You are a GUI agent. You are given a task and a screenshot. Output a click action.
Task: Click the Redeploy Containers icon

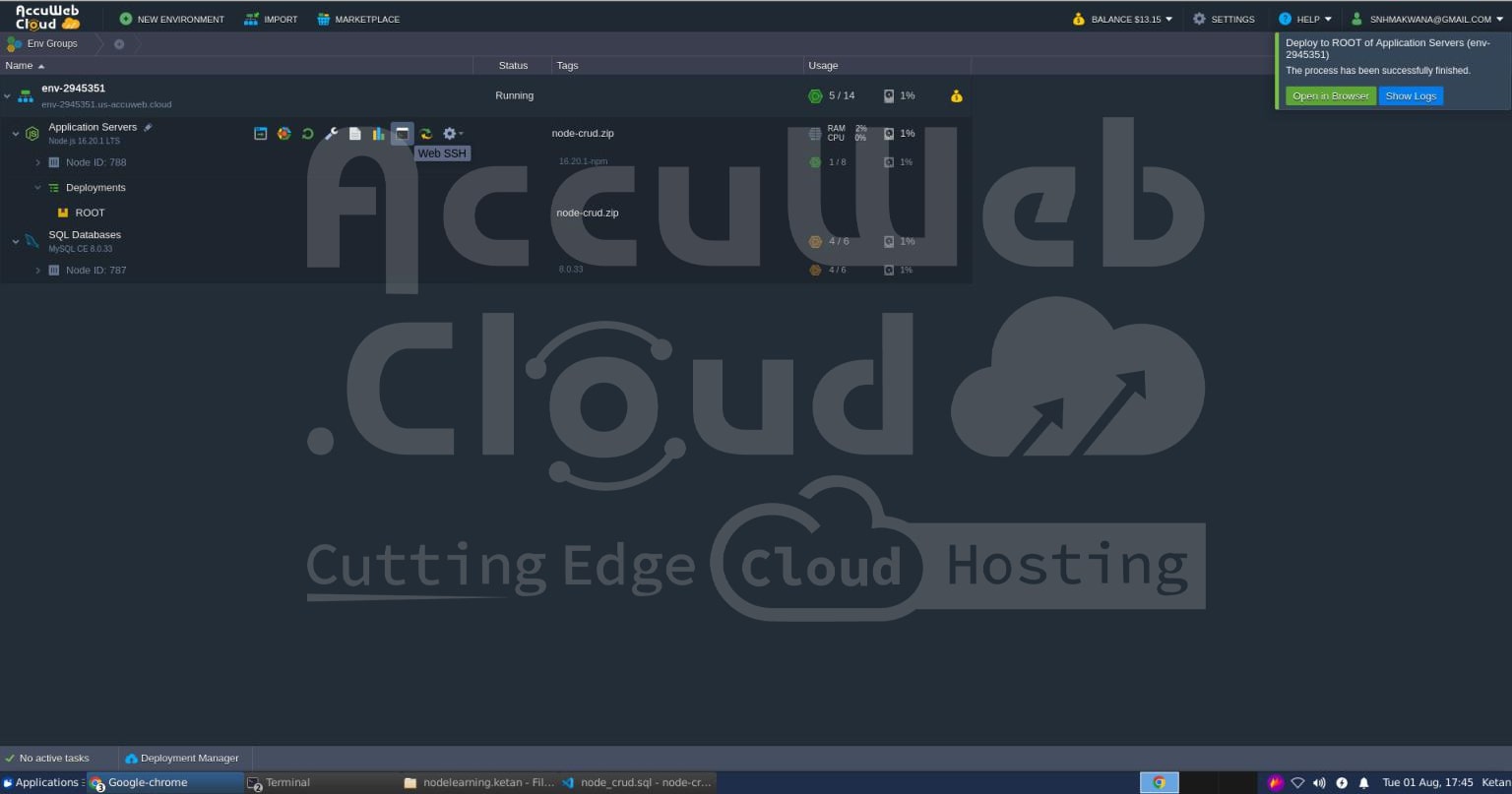point(425,134)
